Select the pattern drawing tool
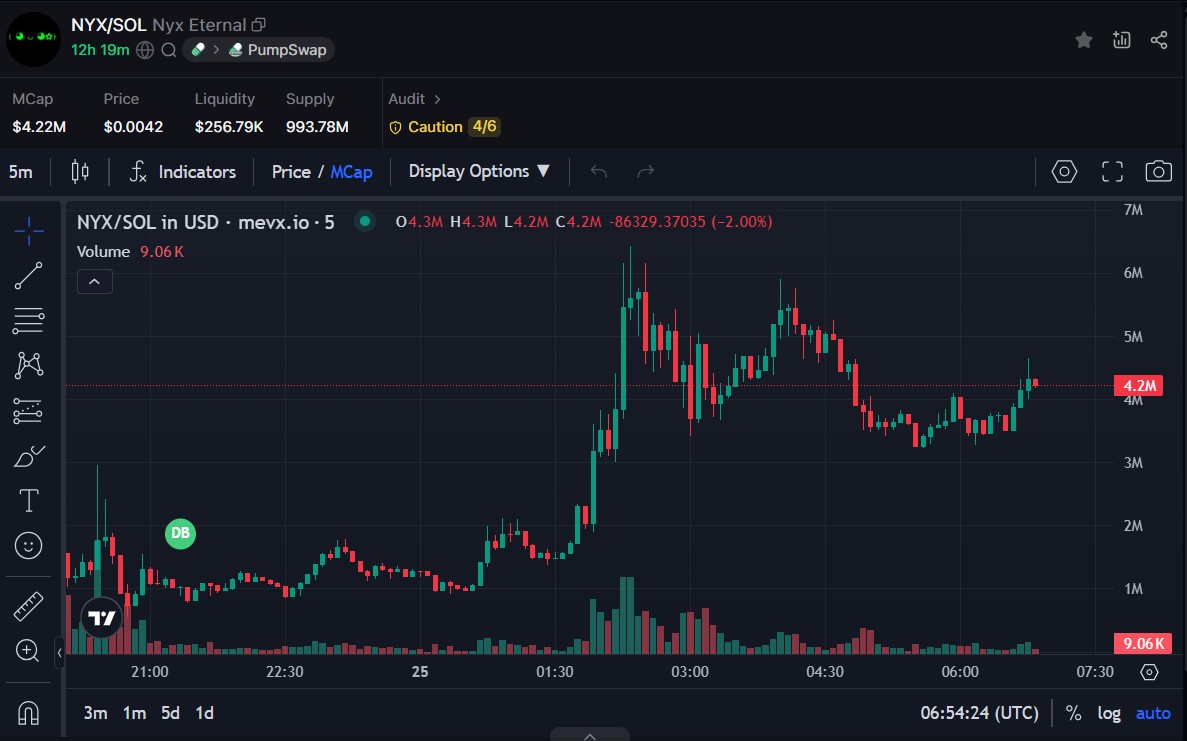 click(29, 366)
